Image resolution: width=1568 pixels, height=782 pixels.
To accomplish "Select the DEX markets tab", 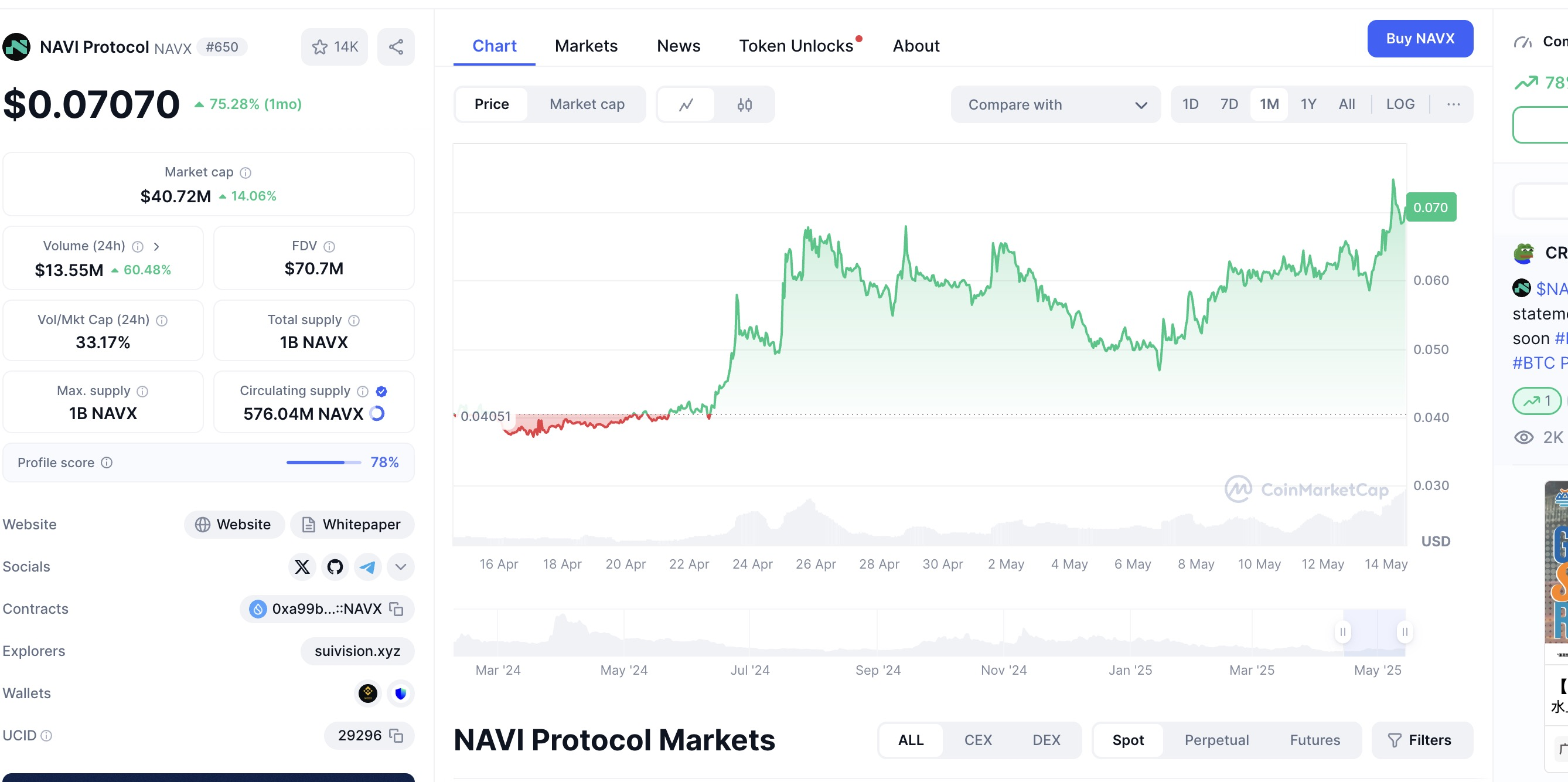I will click(x=1047, y=740).
